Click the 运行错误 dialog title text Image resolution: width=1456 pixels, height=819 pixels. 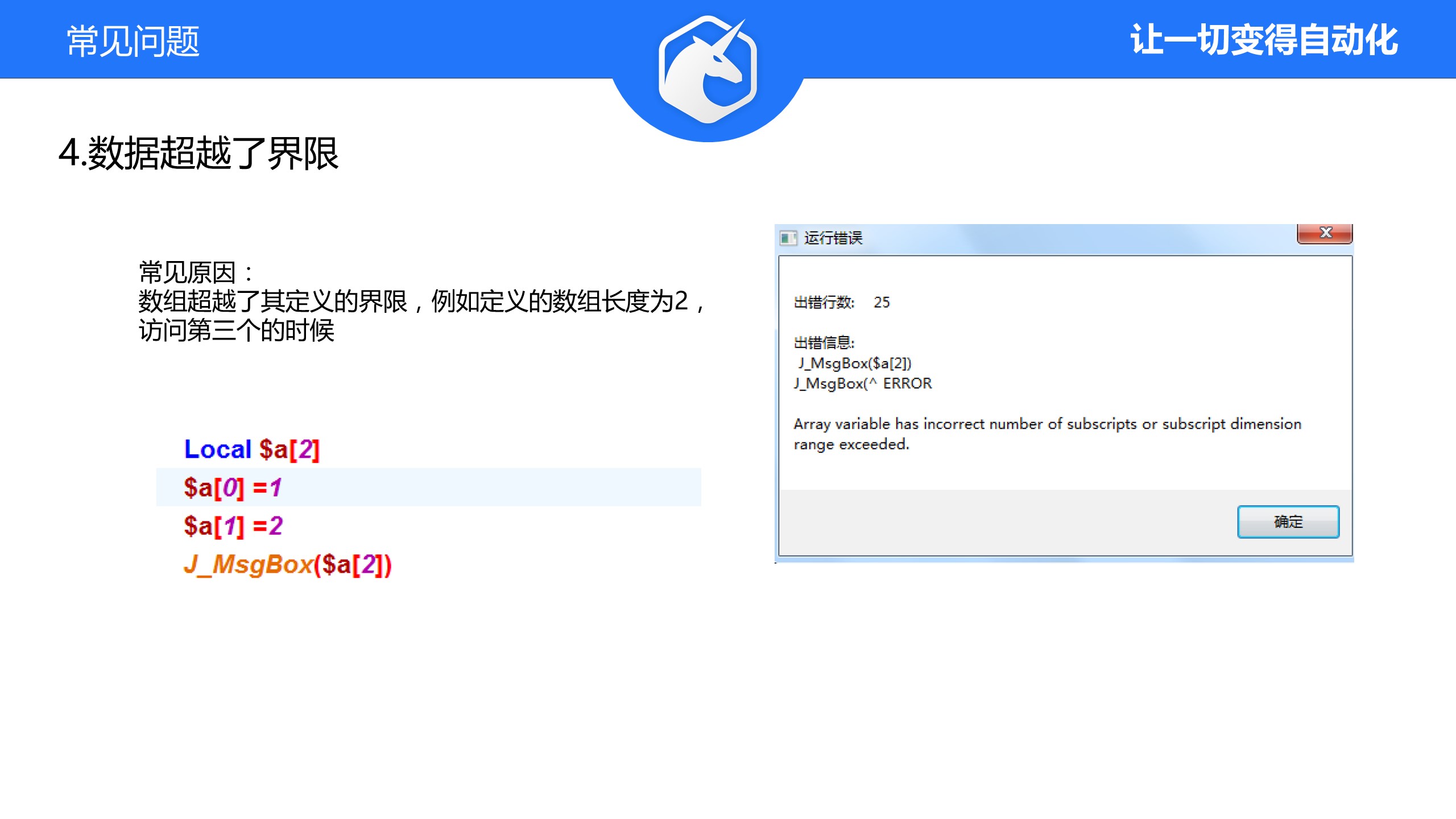click(833, 238)
